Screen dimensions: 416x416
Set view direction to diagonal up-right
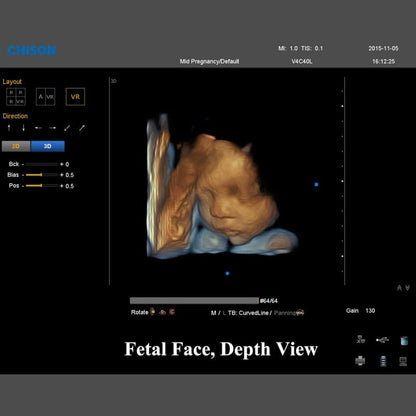pos(82,128)
